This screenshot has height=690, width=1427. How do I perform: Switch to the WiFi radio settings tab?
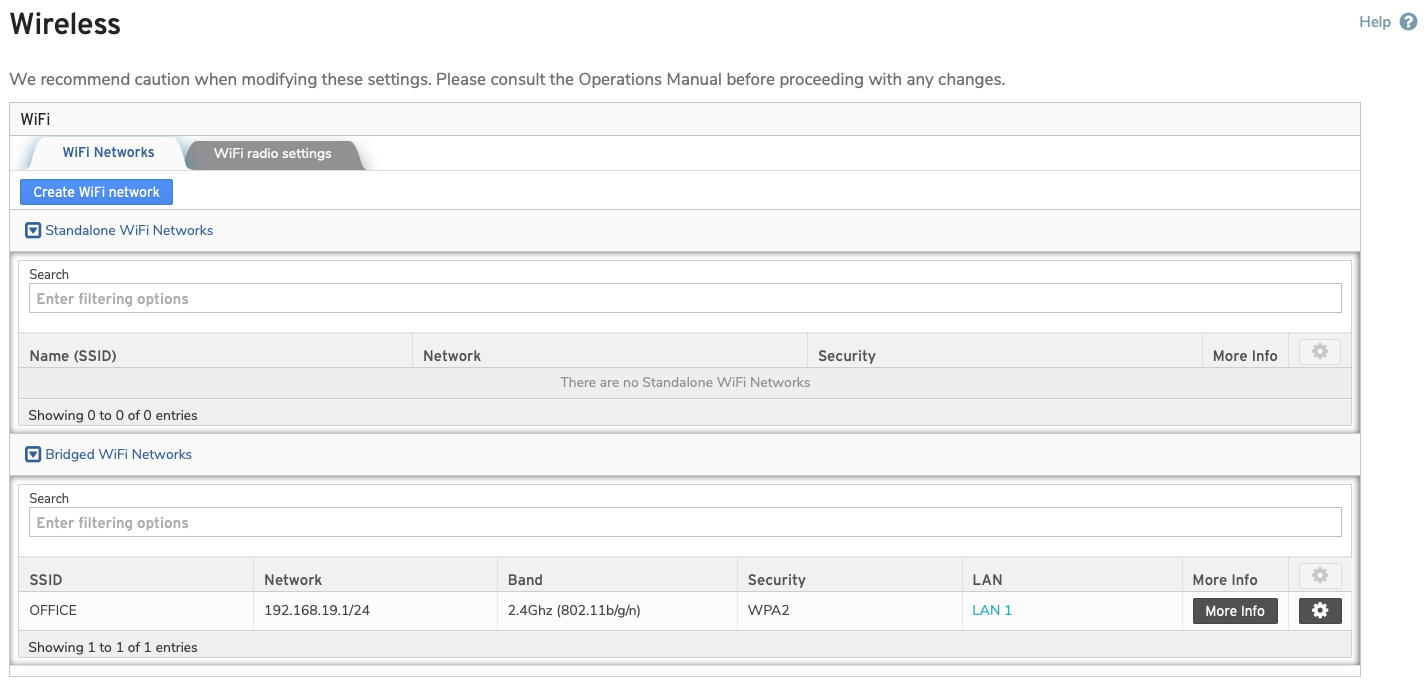[272, 153]
